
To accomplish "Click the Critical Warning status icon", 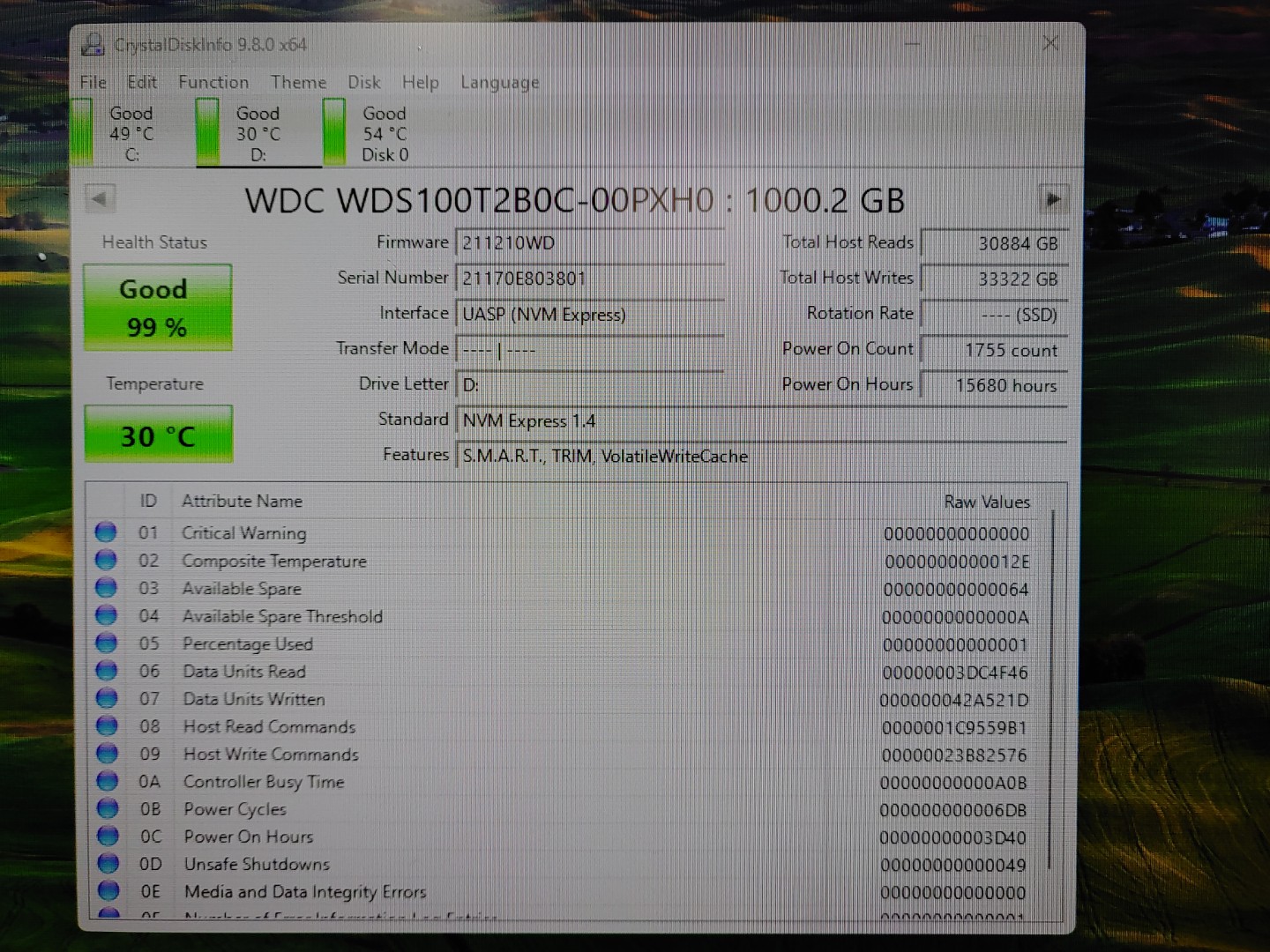I will pos(106,532).
